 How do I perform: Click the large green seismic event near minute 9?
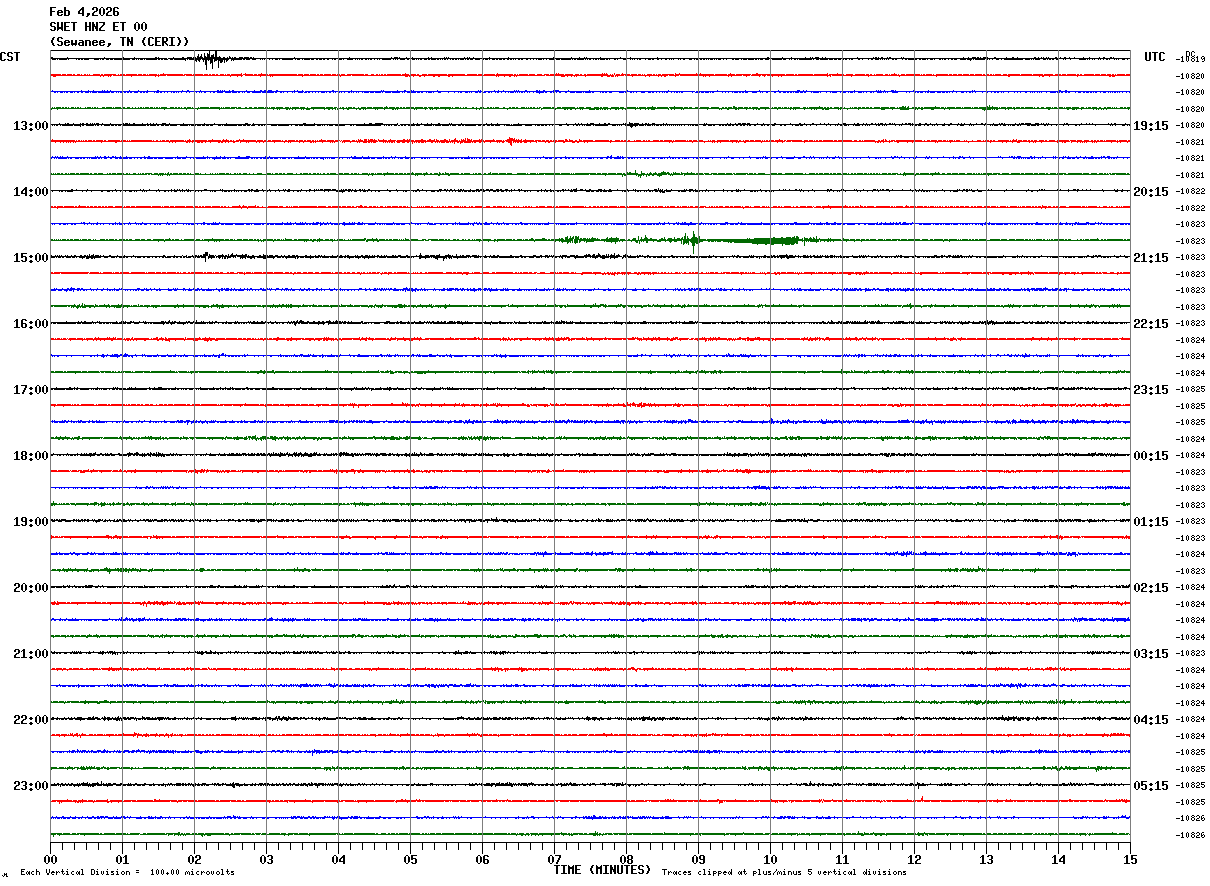[692, 239]
